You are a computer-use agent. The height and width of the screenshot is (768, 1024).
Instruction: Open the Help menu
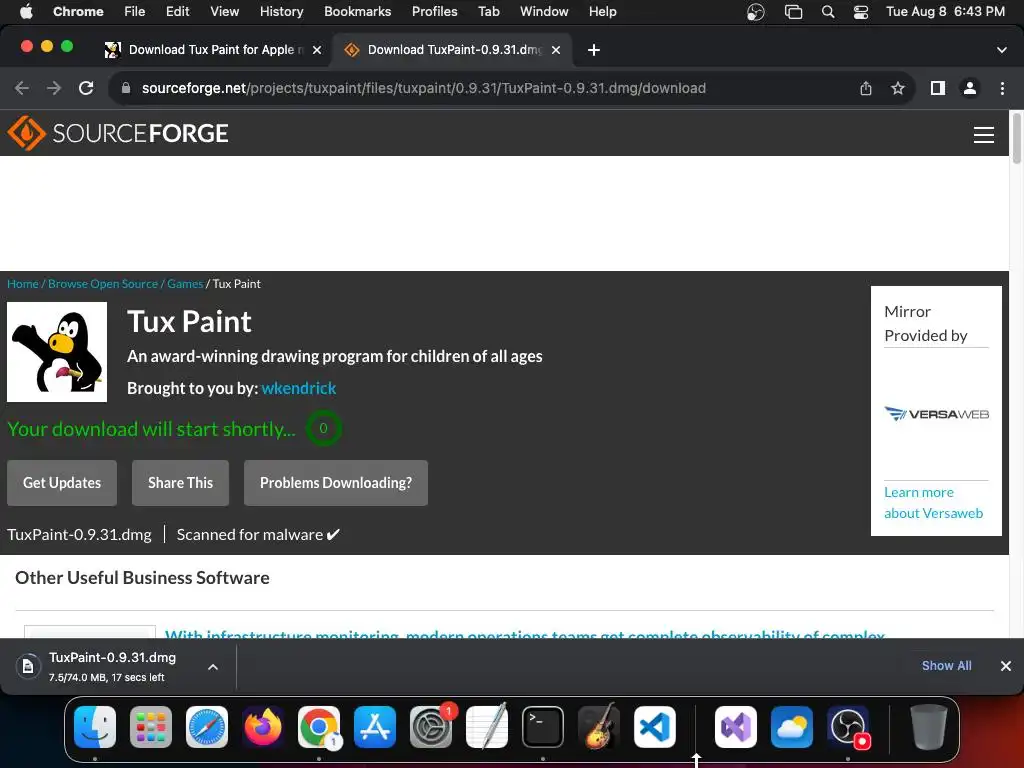[x=602, y=11]
